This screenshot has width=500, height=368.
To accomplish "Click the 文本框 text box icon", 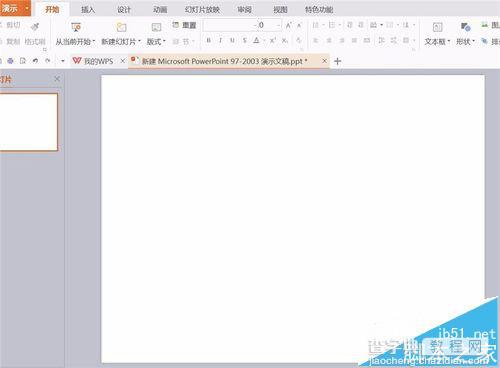I will (x=437, y=27).
